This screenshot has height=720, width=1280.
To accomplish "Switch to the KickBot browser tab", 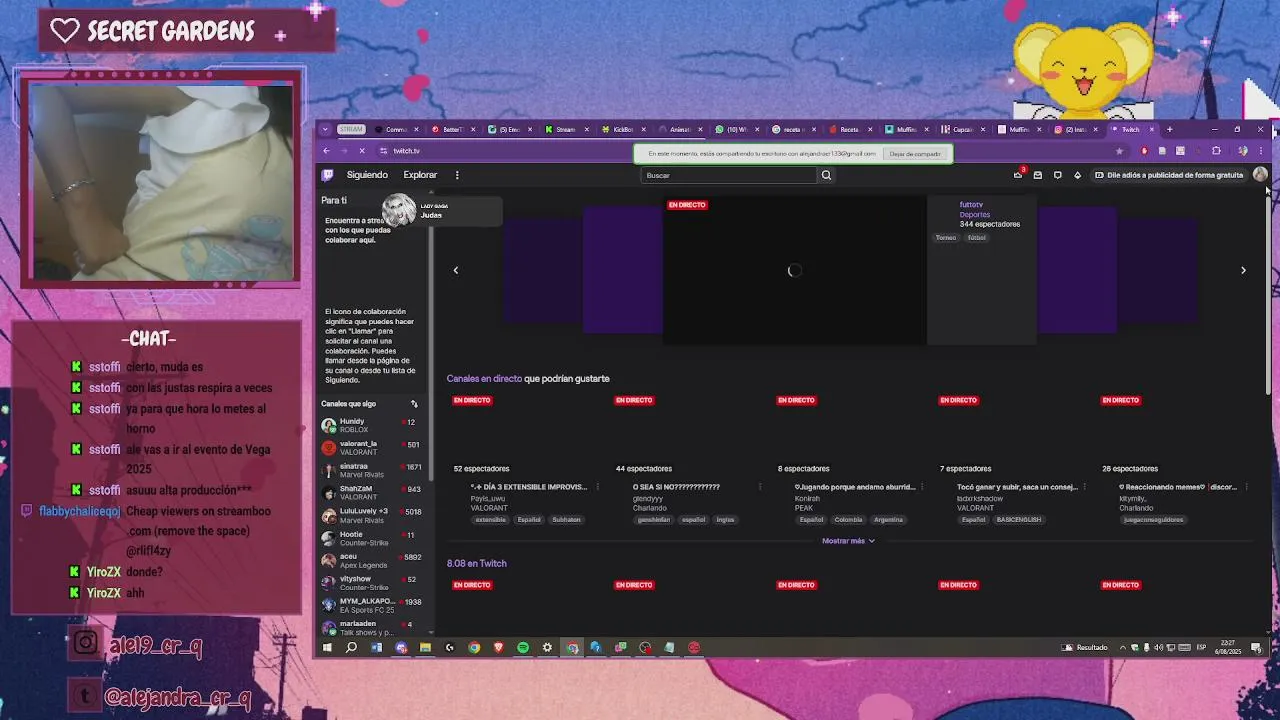I will coord(623,129).
